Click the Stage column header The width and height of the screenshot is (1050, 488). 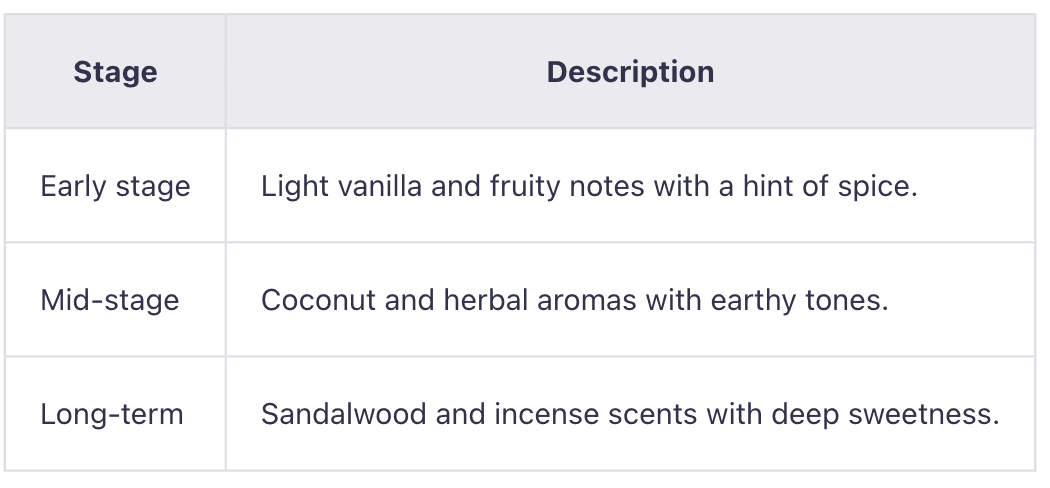pos(115,72)
